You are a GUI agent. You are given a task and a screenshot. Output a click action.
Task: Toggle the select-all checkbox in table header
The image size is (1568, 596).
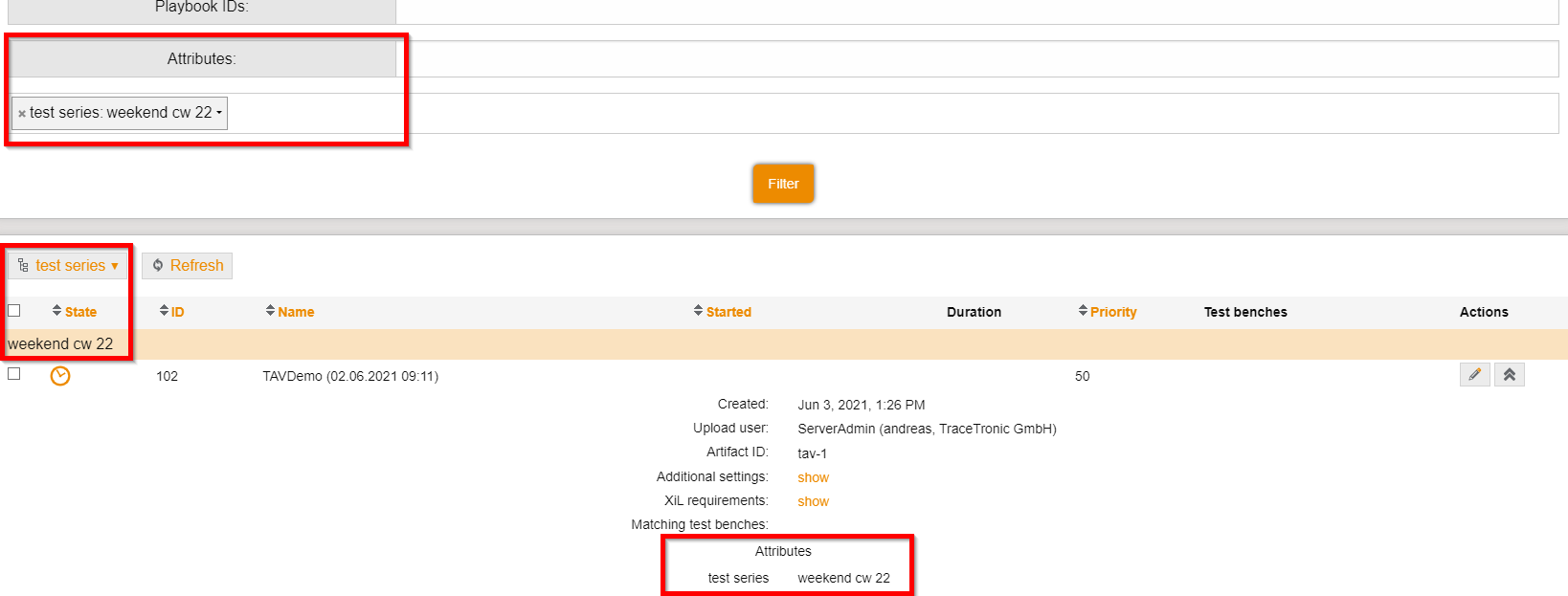[14, 310]
